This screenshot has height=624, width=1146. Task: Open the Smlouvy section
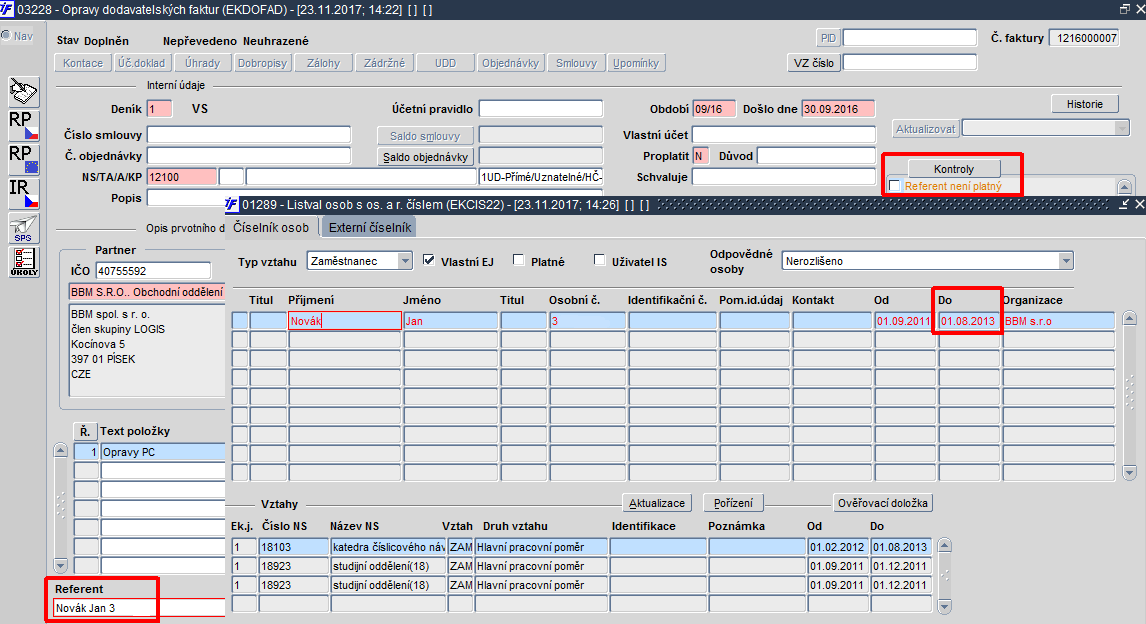coord(576,63)
